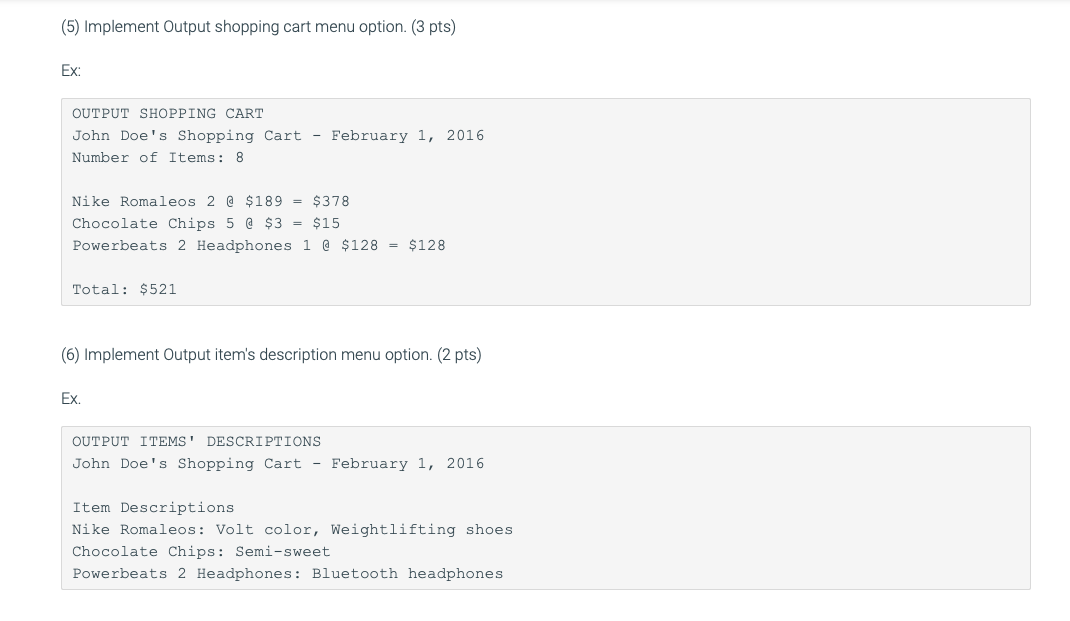
Task: Click the shopping cart date line in first block
Action: pos(278,136)
